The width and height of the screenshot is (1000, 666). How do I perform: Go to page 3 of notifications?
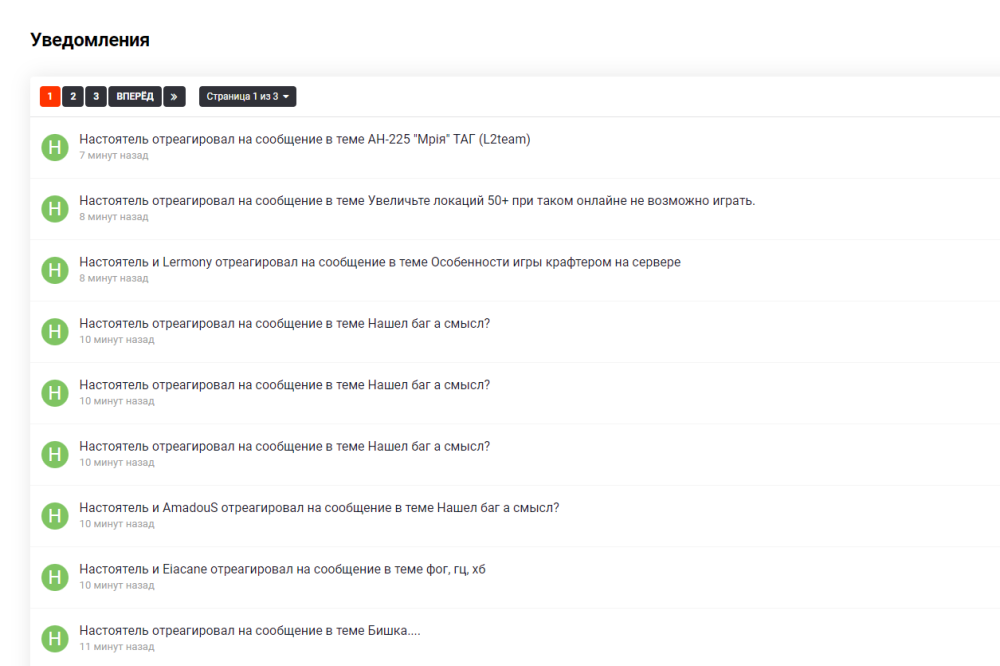tap(95, 96)
